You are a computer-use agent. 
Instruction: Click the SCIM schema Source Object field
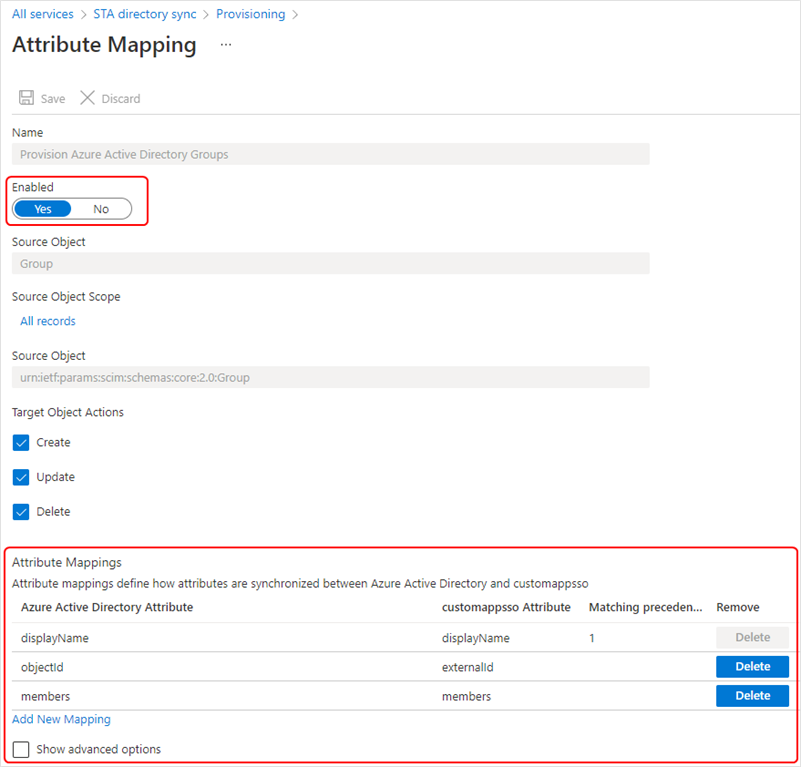click(x=331, y=378)
